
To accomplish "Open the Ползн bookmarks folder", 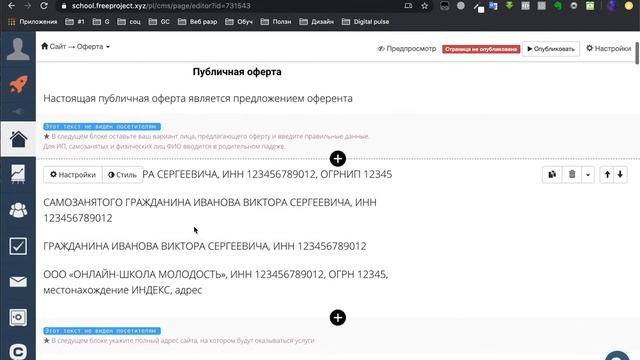I will point(276,22).
